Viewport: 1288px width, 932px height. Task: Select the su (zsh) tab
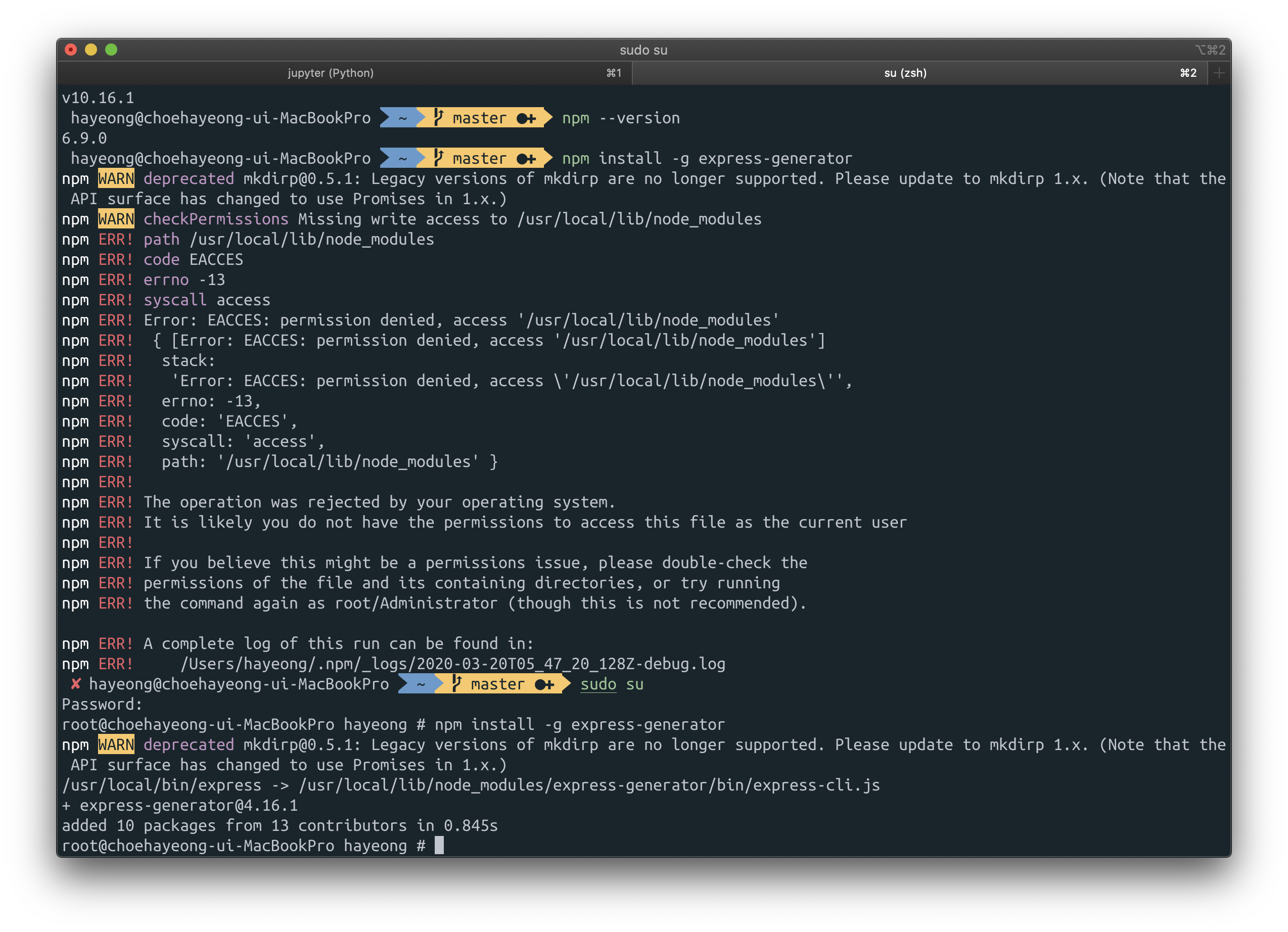tap(919, 73)
